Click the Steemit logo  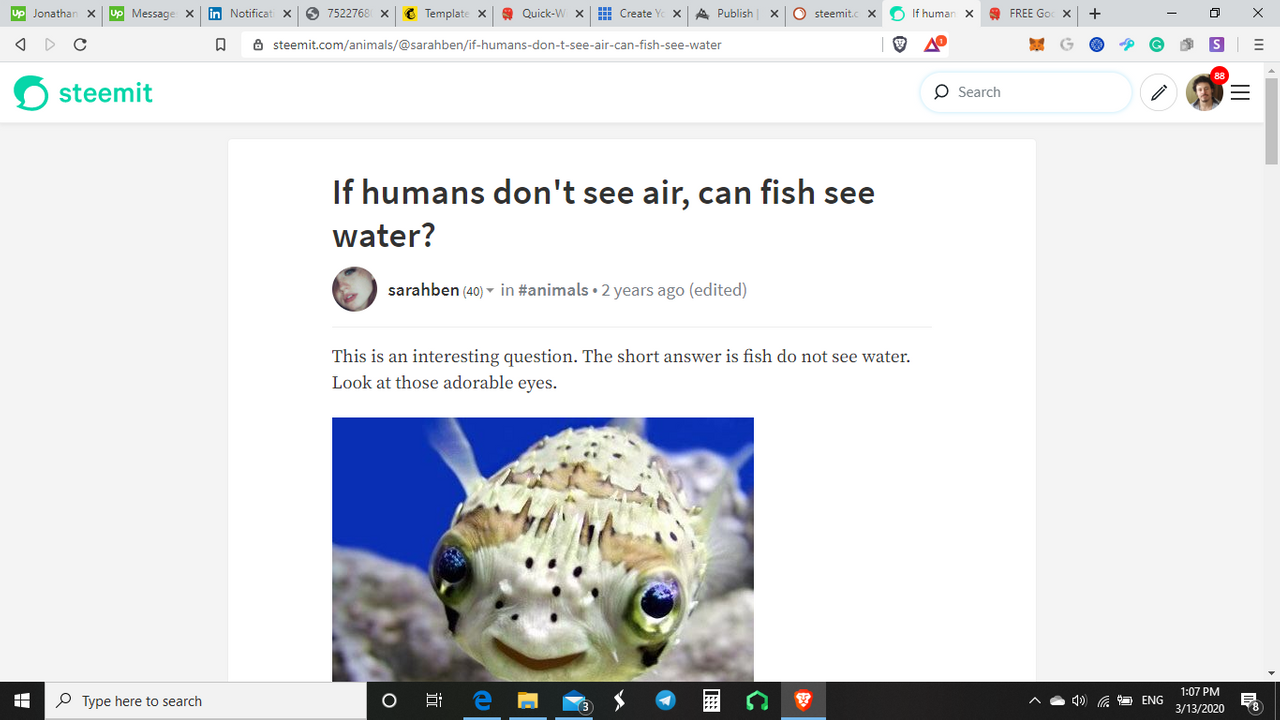[x=83, y=93]
